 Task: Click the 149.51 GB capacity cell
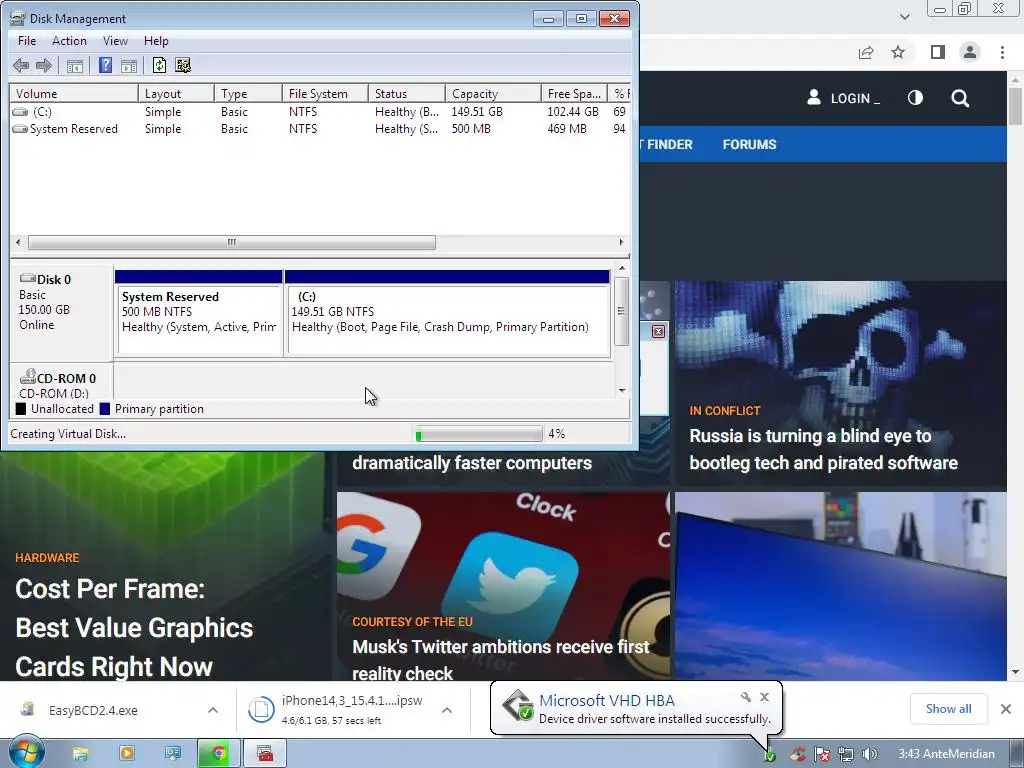click(x=477, y=112)
